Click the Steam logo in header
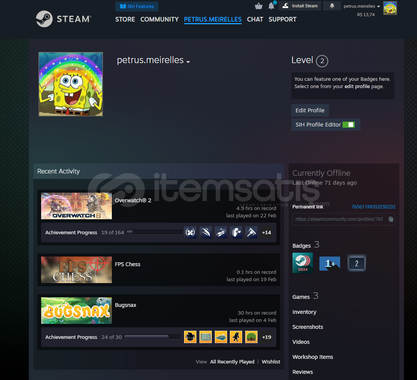Viewport: 417px width, 380px height. 63,19
